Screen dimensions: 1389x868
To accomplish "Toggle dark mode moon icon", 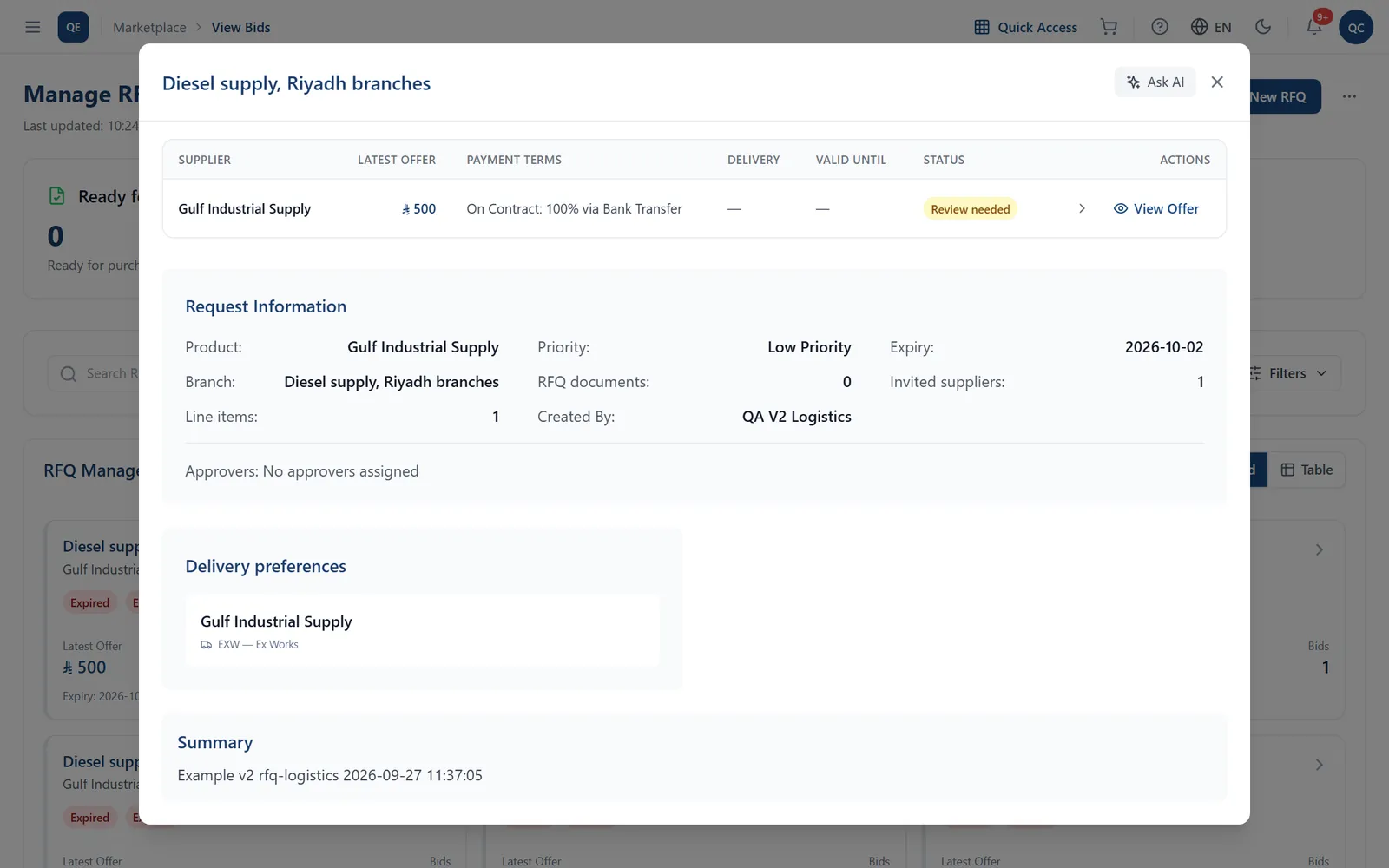I will coord(1263,27).
